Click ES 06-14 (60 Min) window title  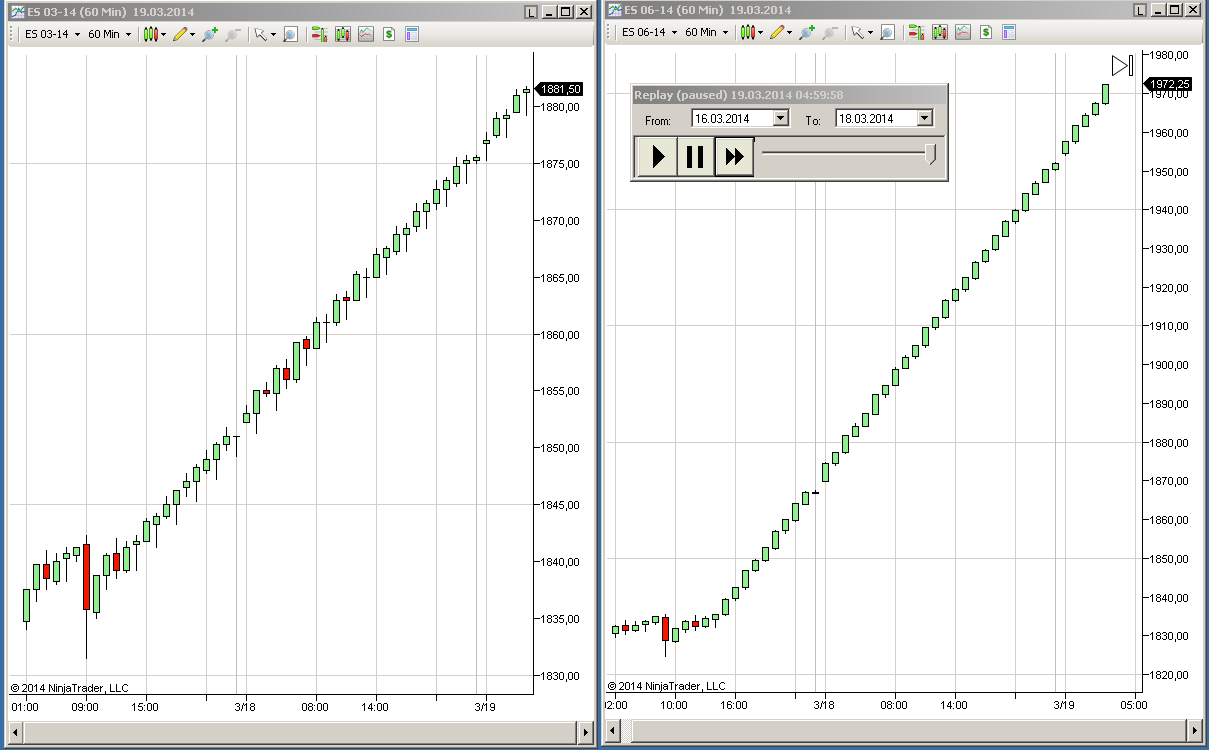point(708,10)
